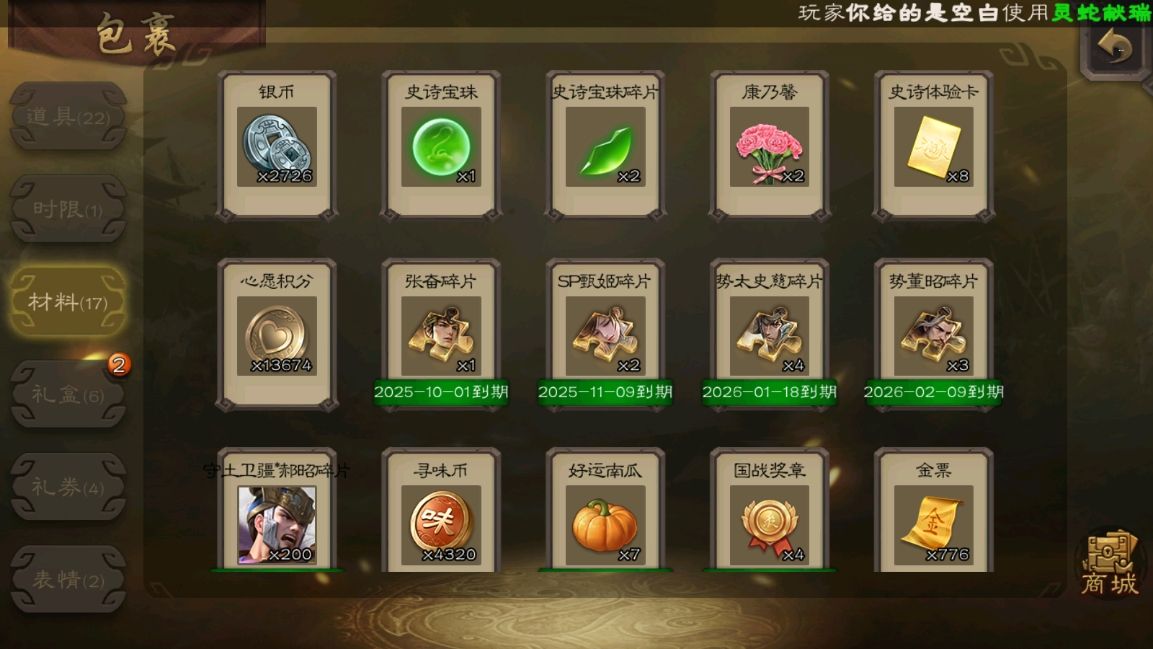Screen dimensions: 1153x649
Task: Select the 史诗体验卡 gold card item
Action: point(933,146)
